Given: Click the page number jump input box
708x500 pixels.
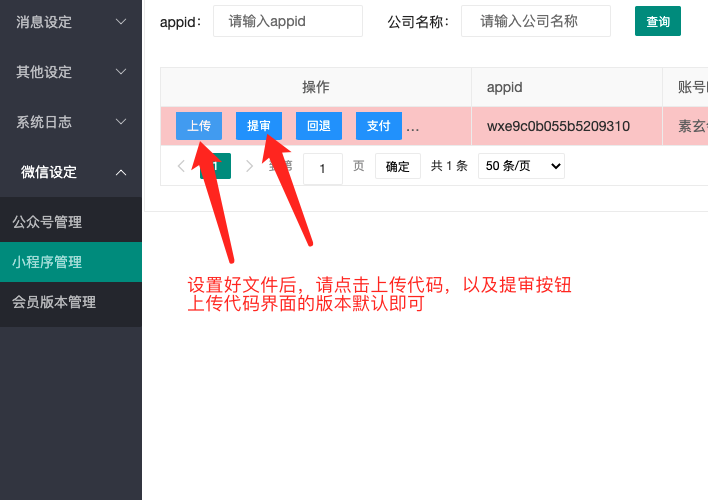Looking at the screenshot, I should pos(322,167).
